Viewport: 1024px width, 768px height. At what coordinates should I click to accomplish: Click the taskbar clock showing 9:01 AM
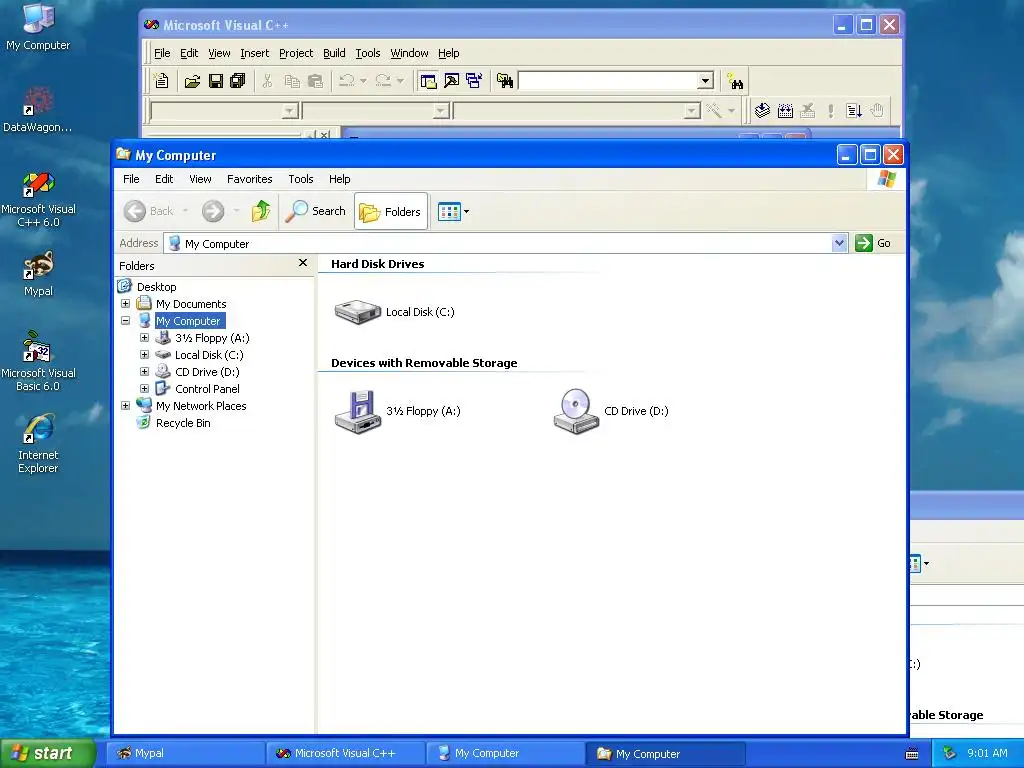(987, 753)
